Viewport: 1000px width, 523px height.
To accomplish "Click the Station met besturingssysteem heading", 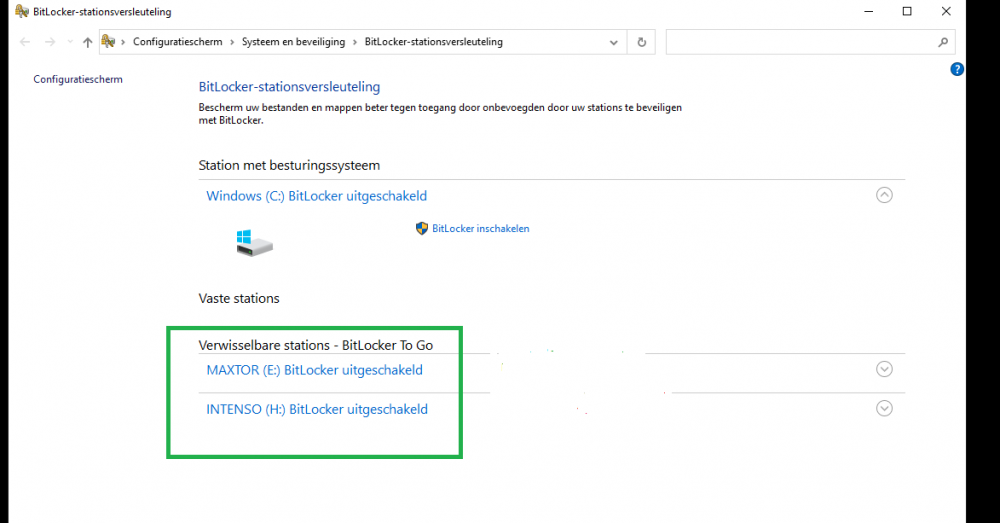I will [289, 165].
